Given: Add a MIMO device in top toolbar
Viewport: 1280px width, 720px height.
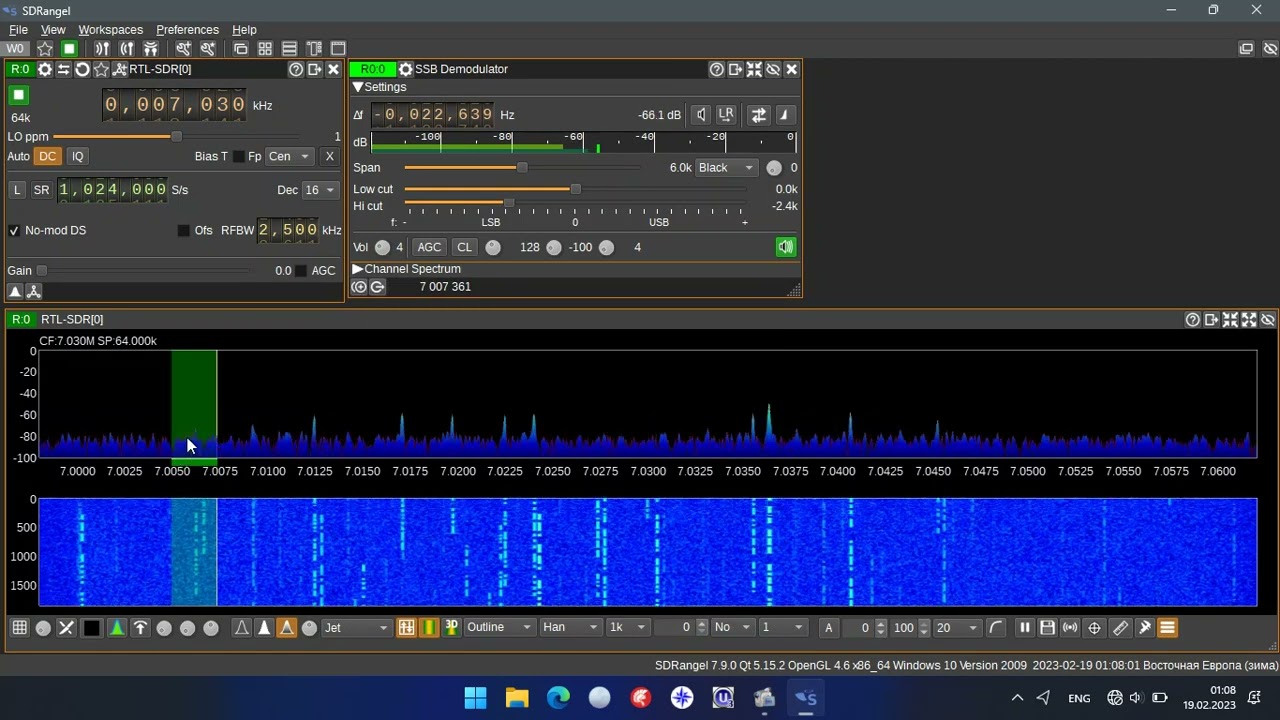Looking at the screenshot, I should coord(150,49).
